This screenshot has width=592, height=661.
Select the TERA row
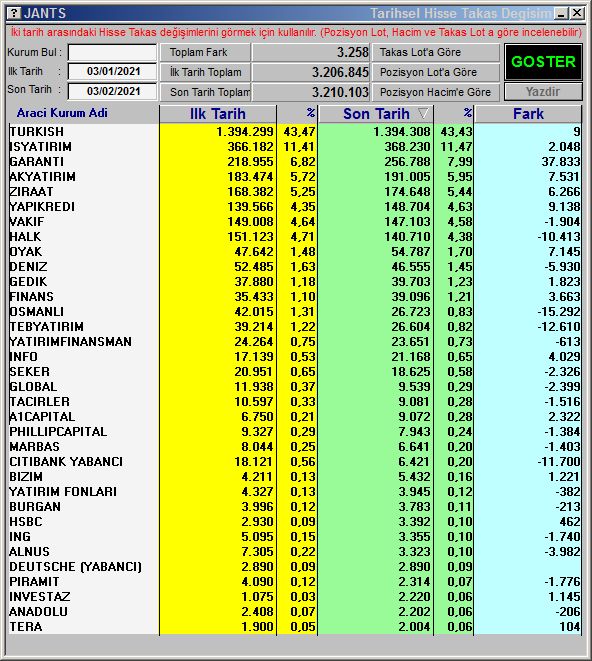[295, 627]
